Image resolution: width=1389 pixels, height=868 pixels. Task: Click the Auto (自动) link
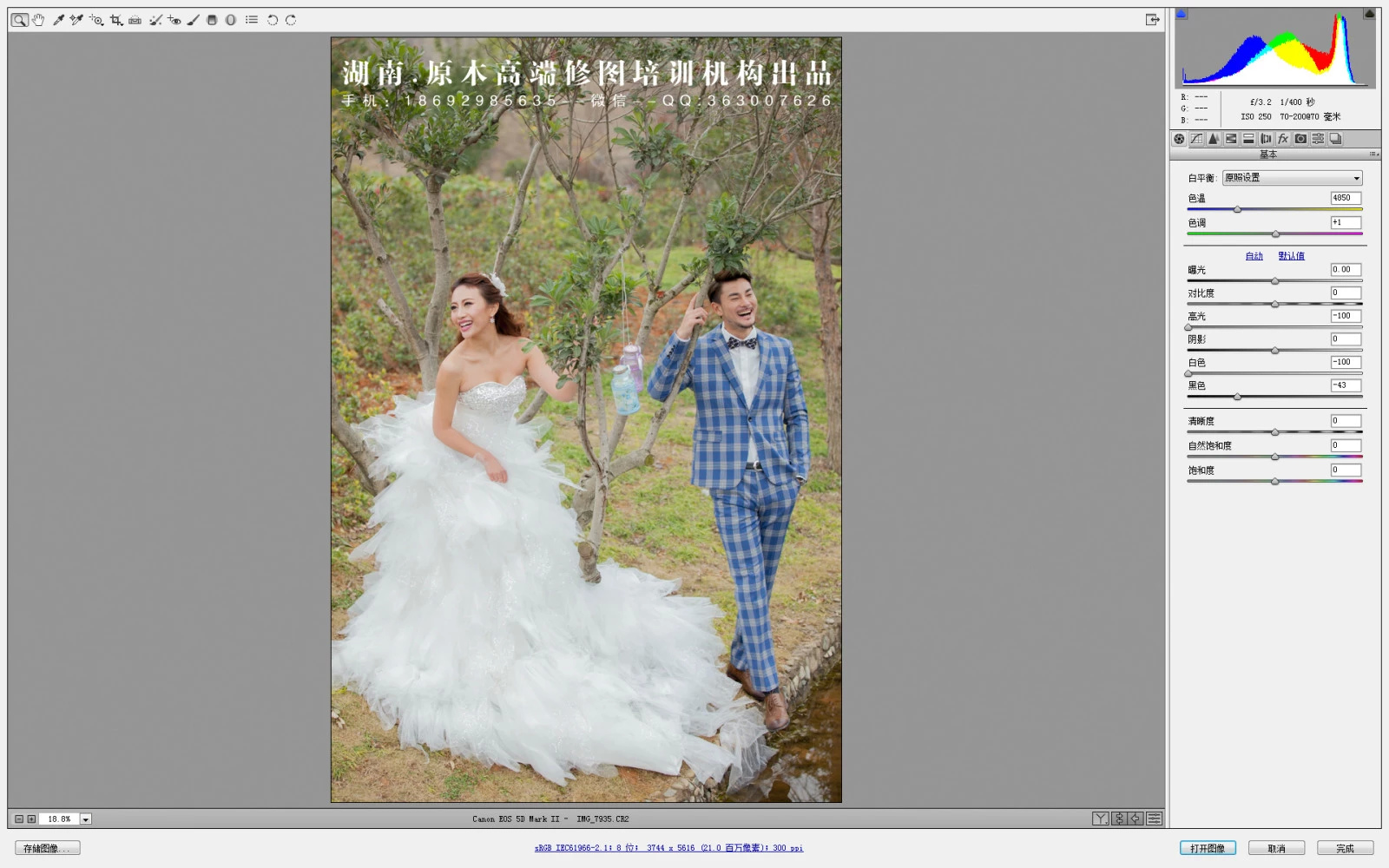coord(1254,256)
